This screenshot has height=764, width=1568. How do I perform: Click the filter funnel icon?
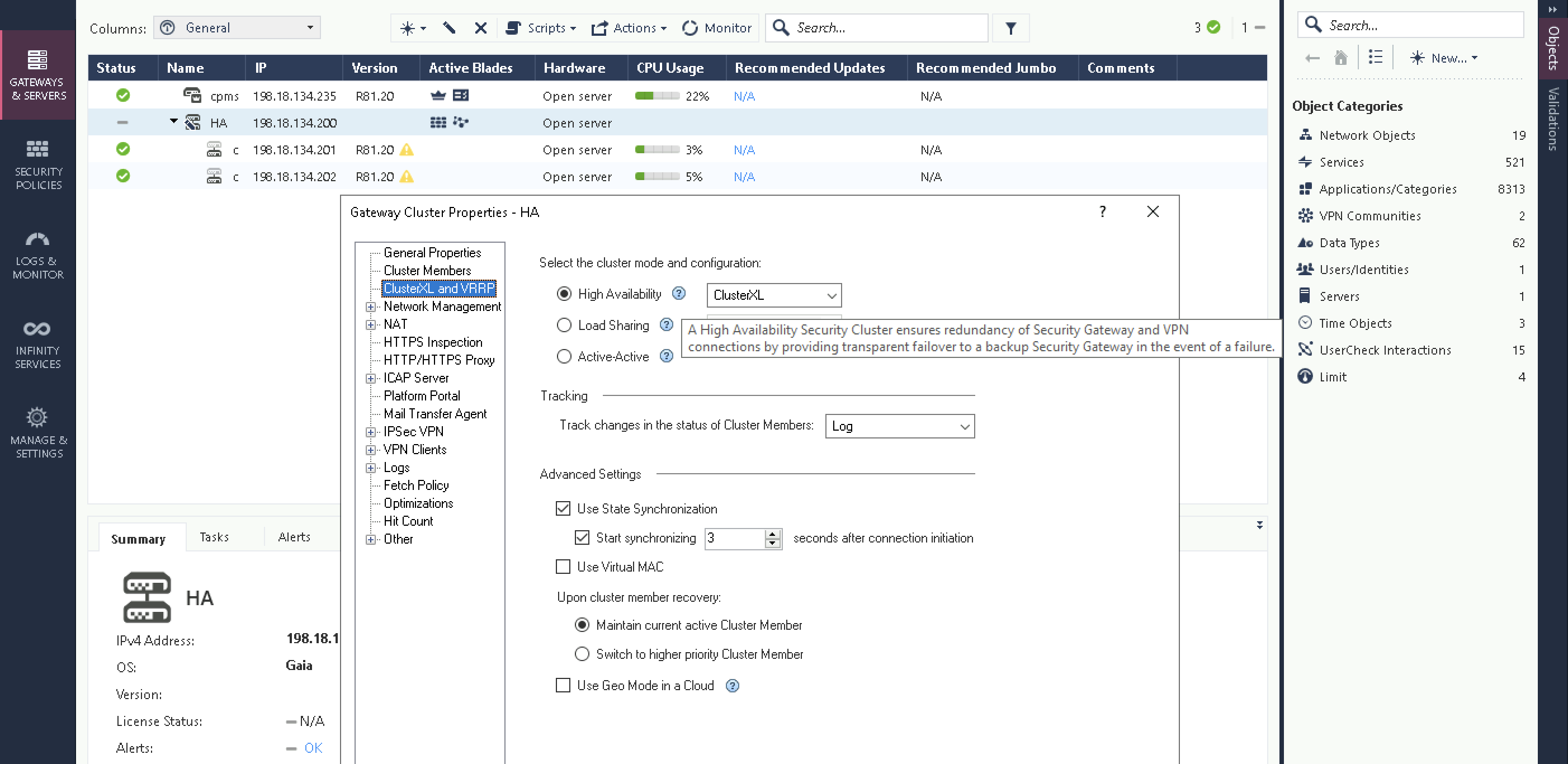pos(1010,28)
